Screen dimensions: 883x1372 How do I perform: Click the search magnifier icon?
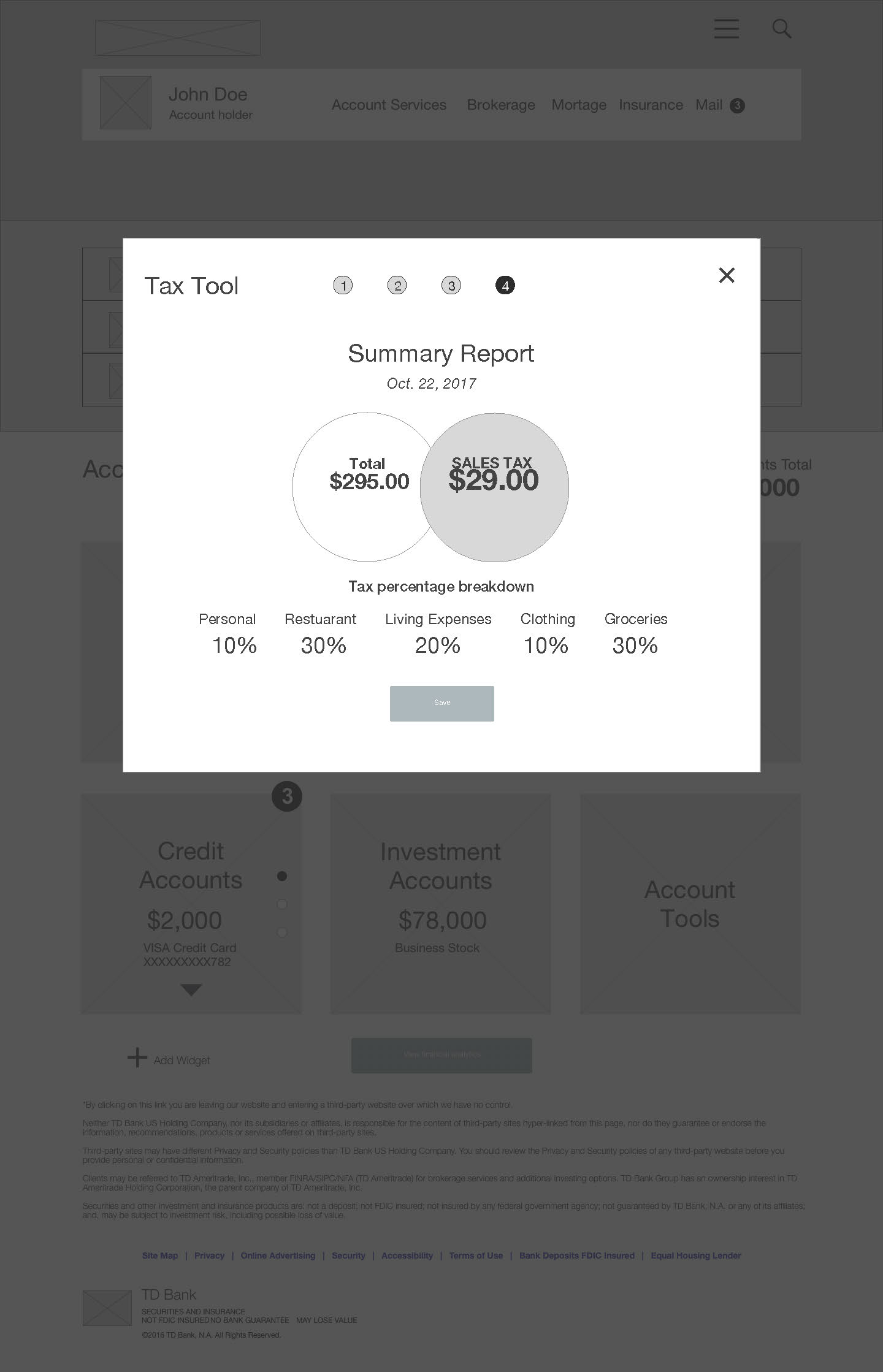781,28
